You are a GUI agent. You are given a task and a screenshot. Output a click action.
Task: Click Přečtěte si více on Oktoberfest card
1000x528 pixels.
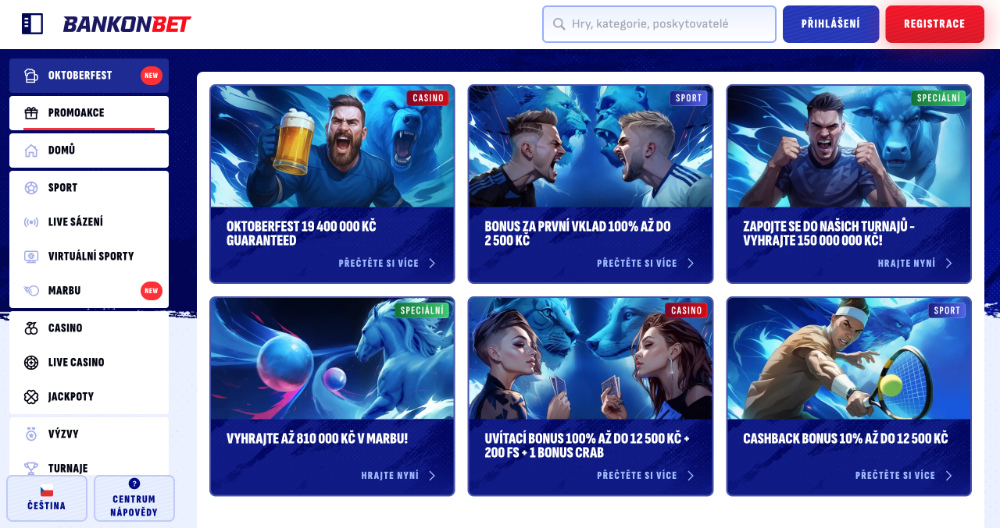click(x=378, y=263)
